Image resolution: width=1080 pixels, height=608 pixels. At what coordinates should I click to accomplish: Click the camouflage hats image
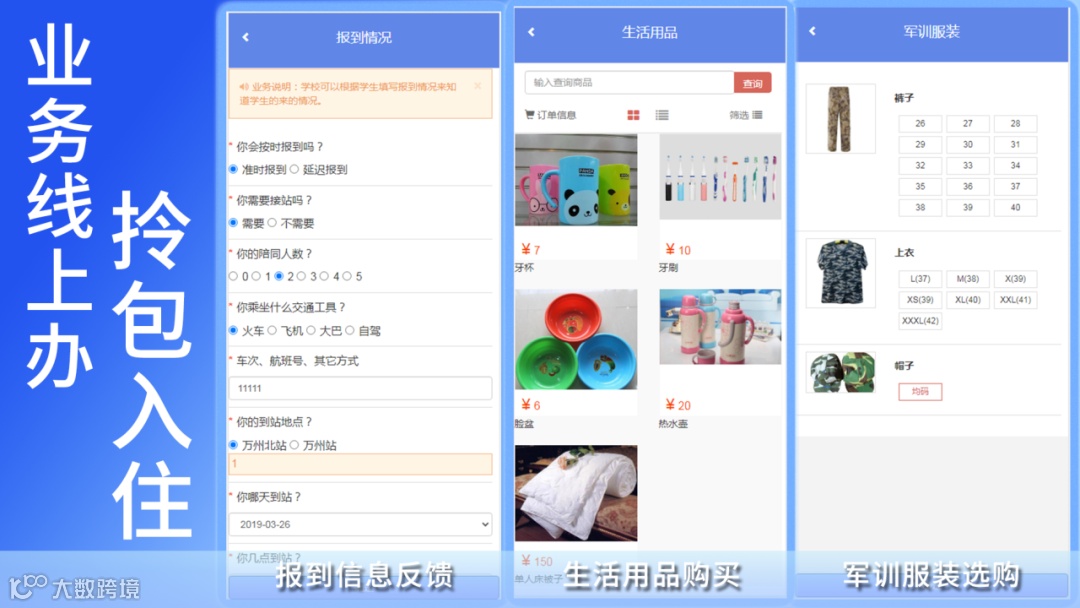click(840, 373)
